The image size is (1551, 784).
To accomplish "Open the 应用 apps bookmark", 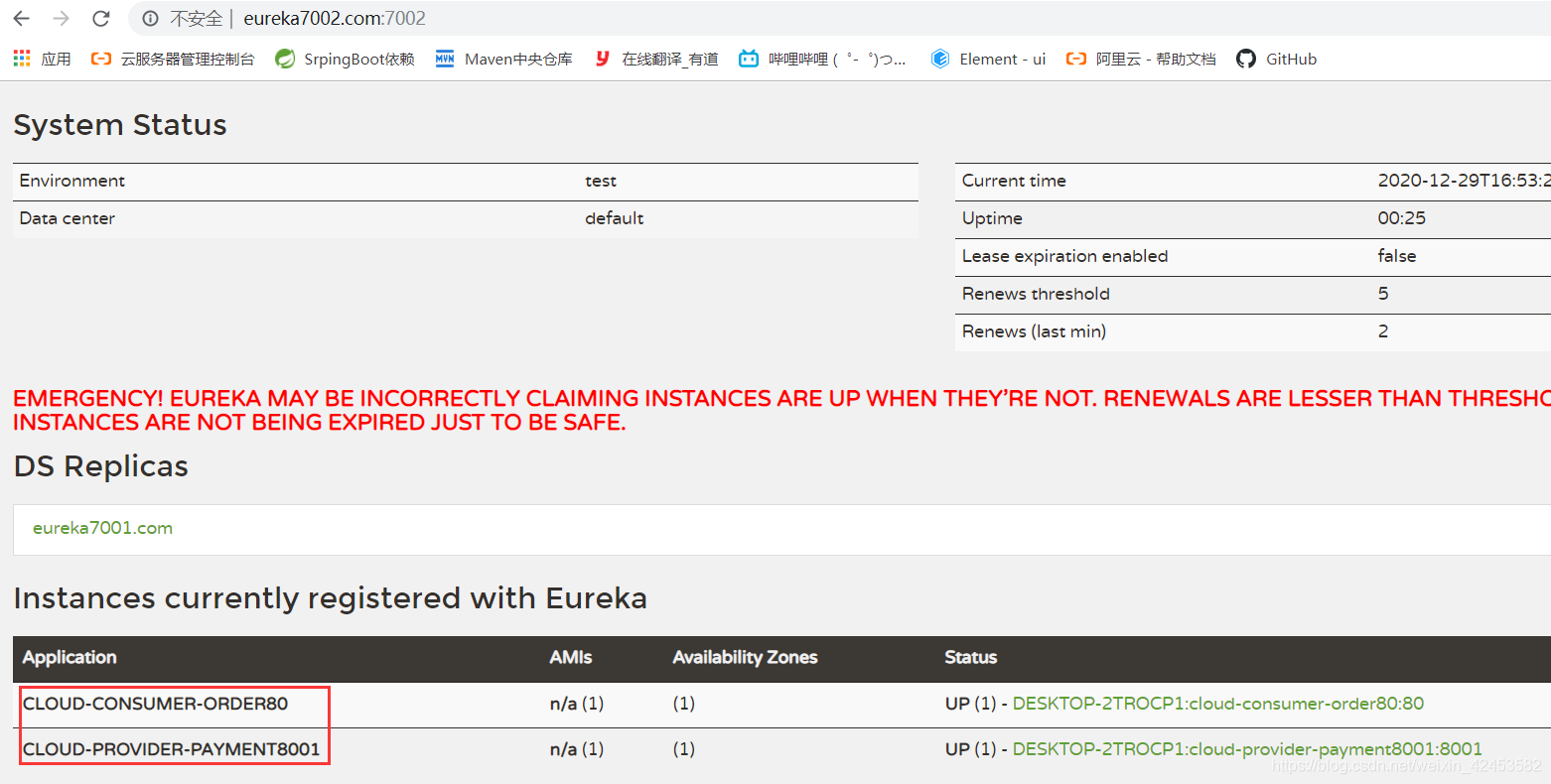I will 42,59.
